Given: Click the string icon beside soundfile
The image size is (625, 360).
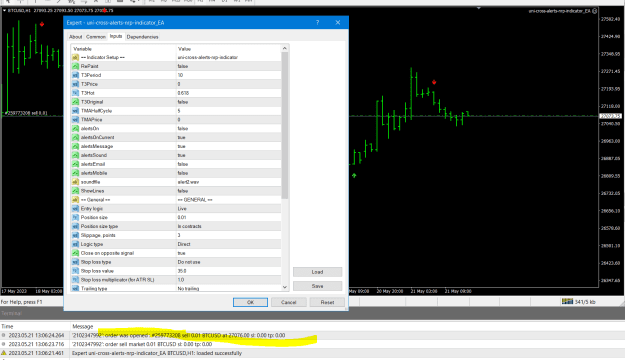Looking at the screenshot, I should [75, 182].
